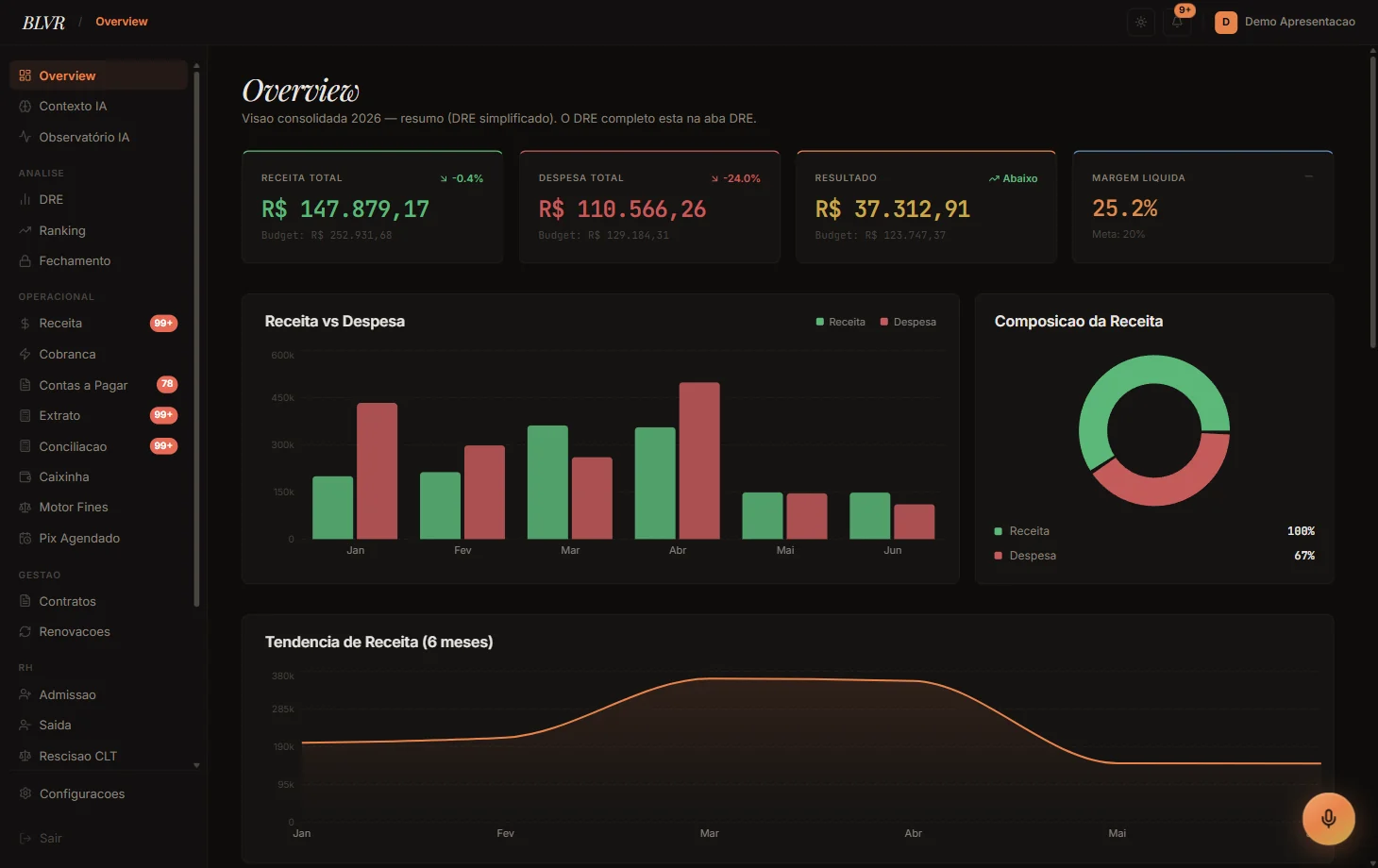Click the green Mar Receita bar
The height and width of the screenshot is (868, 1378).
(x=547, y=482)
